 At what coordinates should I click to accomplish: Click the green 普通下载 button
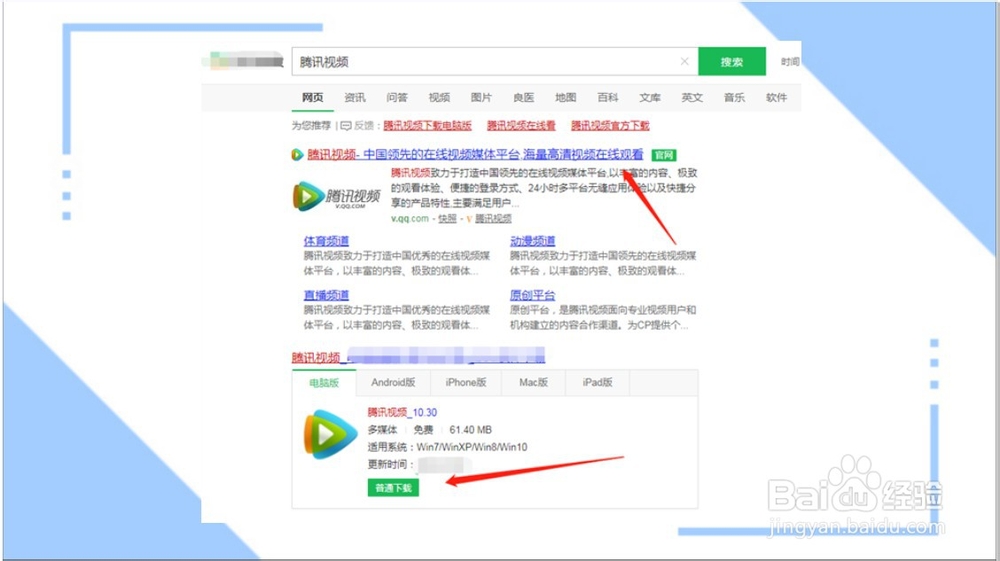[393, 488]
